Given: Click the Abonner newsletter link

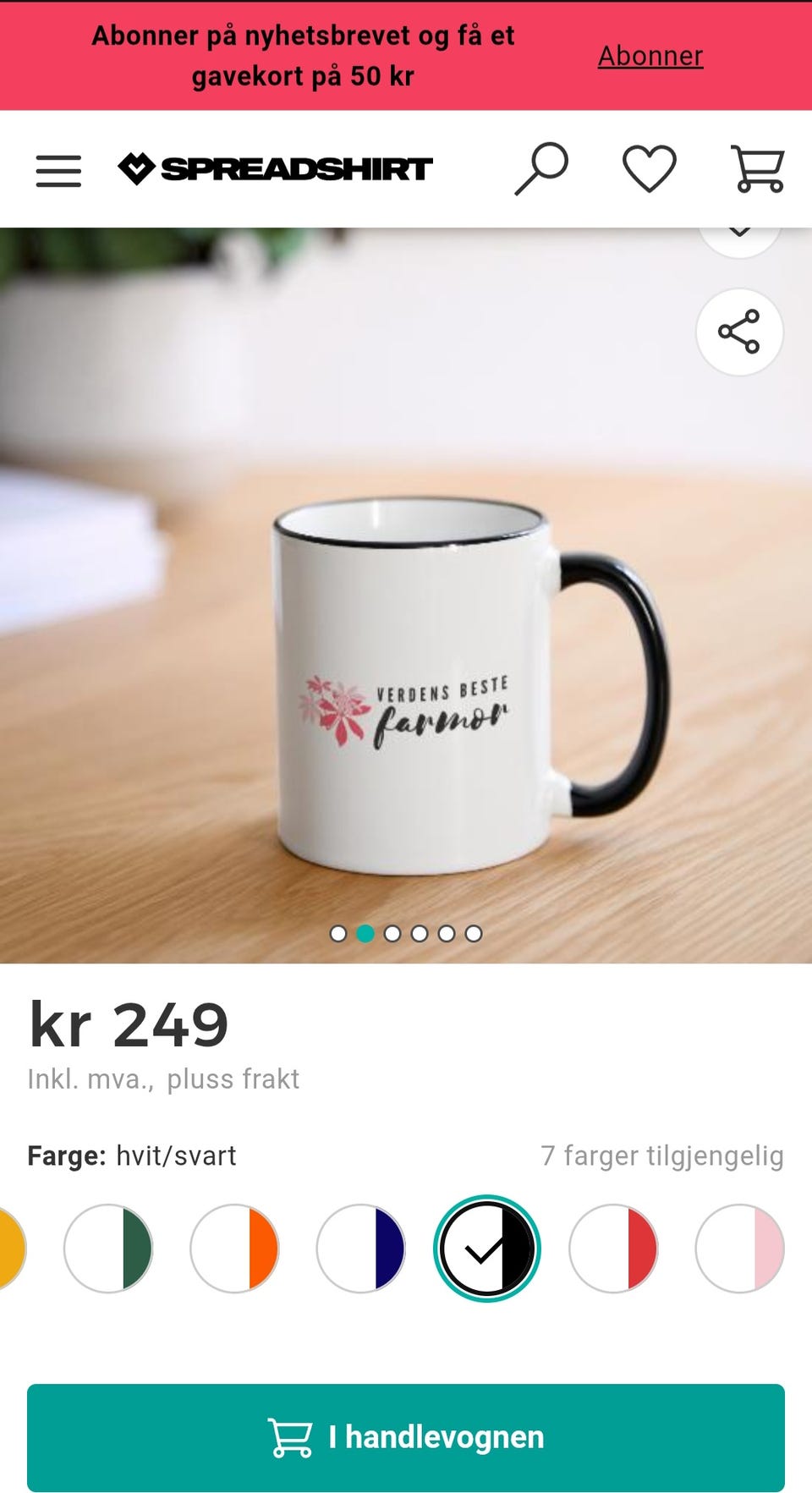Looking at the screenshot, I should (x=650, y=56).
